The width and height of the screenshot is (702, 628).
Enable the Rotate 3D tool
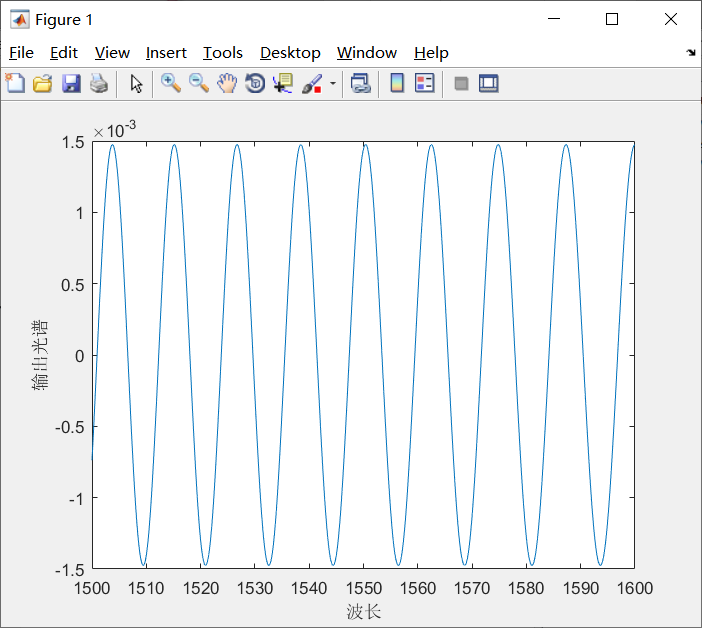coord(255,84)
